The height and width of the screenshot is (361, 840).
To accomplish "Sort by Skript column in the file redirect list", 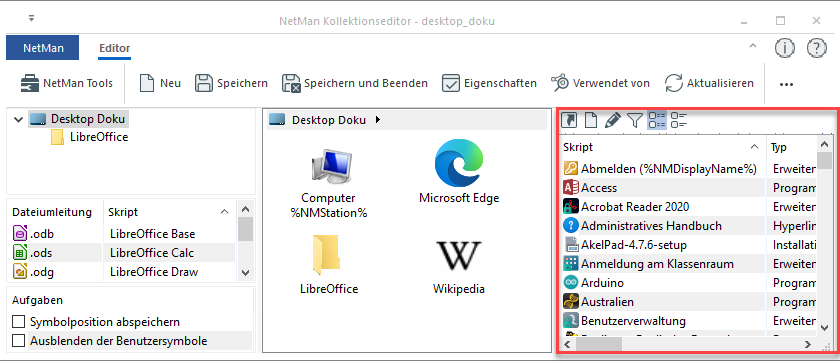I will (169, 212).
